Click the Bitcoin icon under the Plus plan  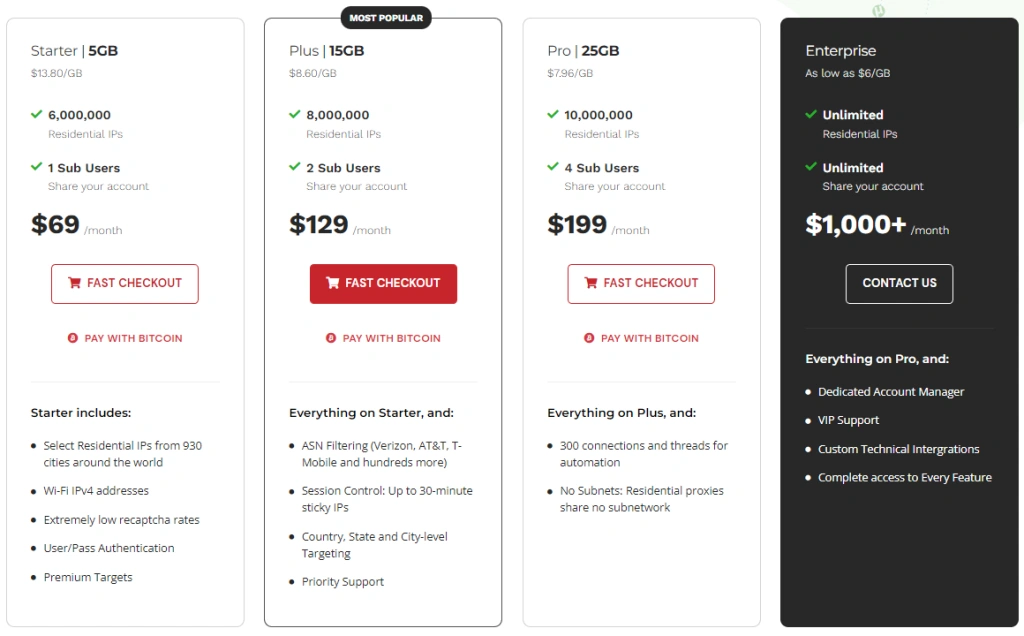[x=330, y=338]
